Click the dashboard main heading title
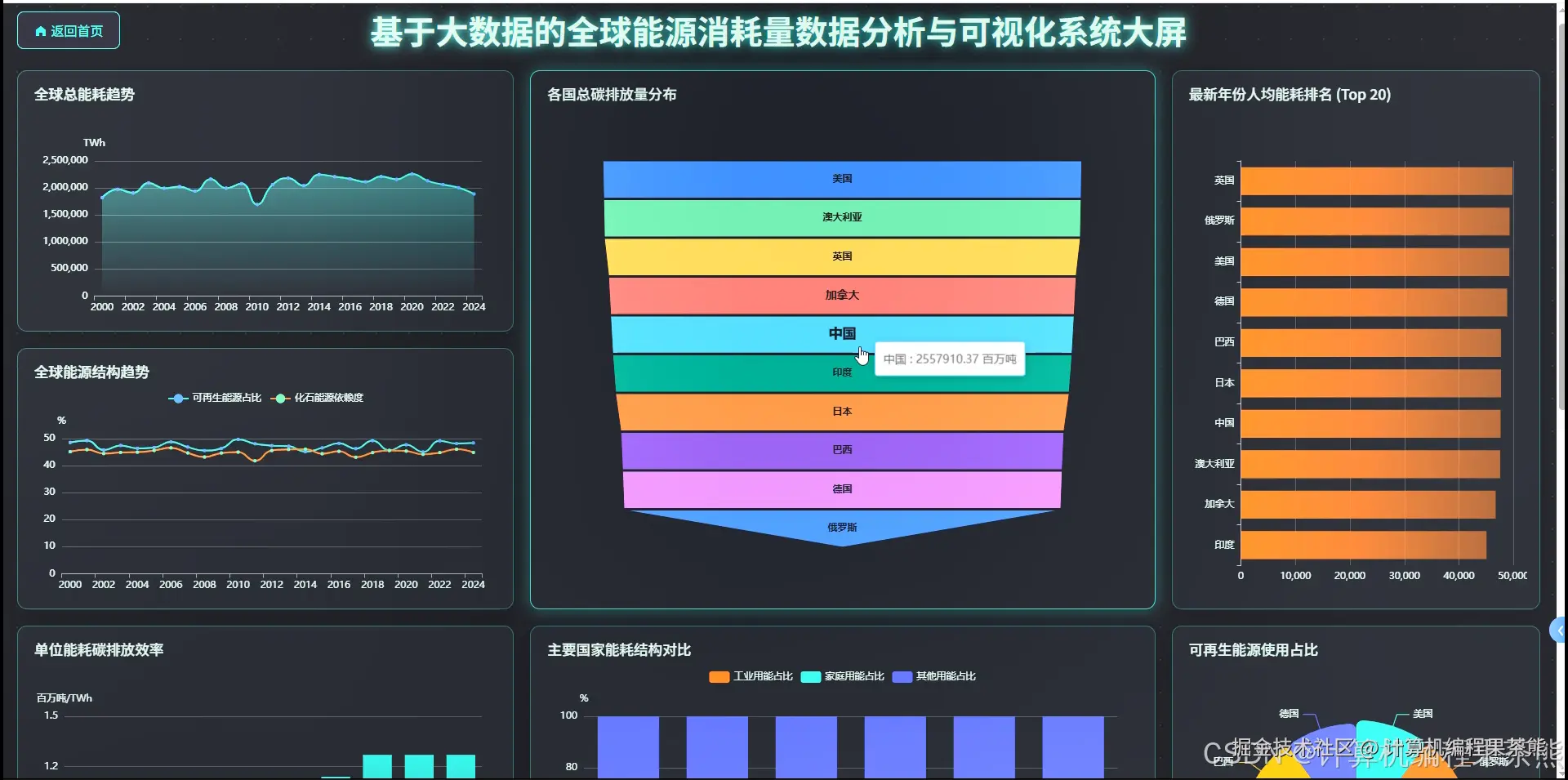The image size is (1568, 780). (x=778, y=33)
